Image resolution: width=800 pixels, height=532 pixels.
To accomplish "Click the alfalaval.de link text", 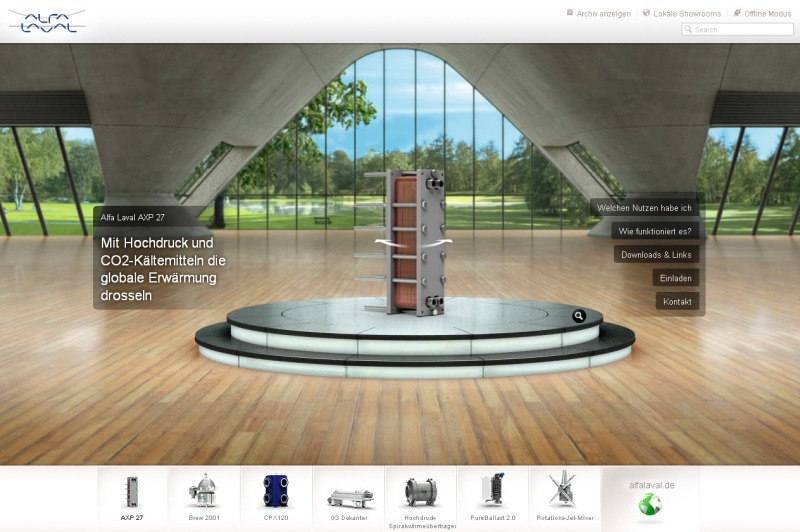I will click(652, 485).
